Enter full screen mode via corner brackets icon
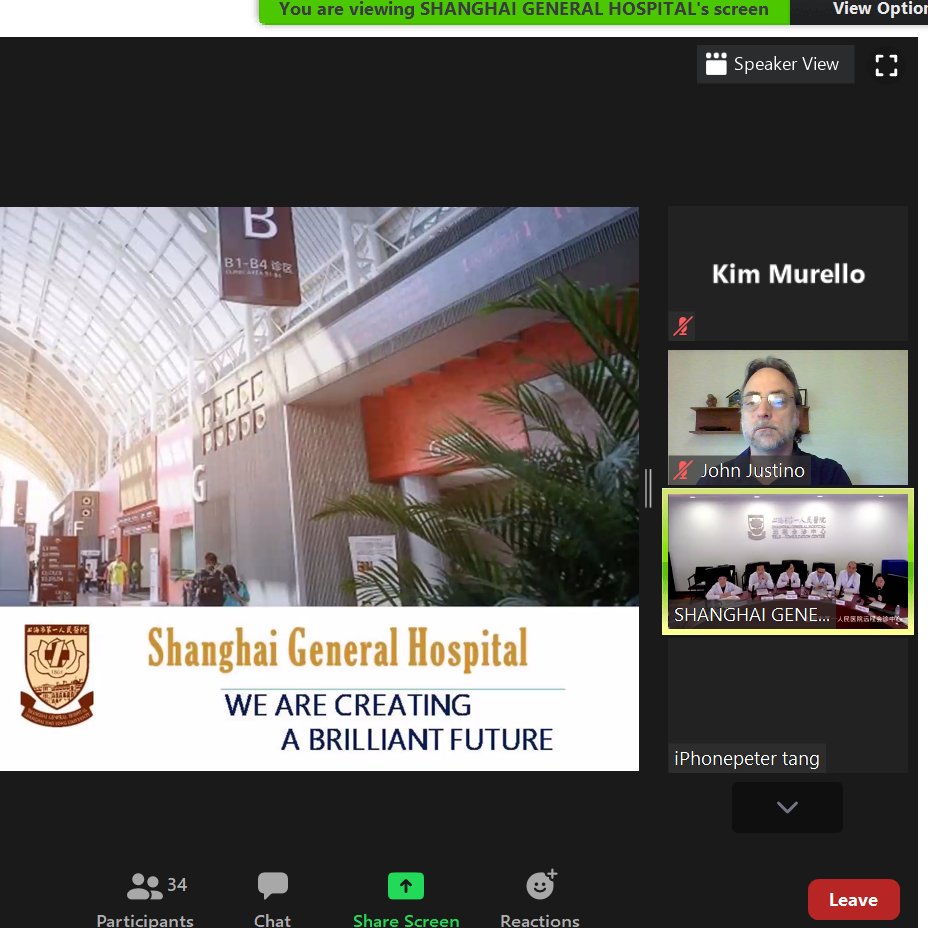 (886, 65)
